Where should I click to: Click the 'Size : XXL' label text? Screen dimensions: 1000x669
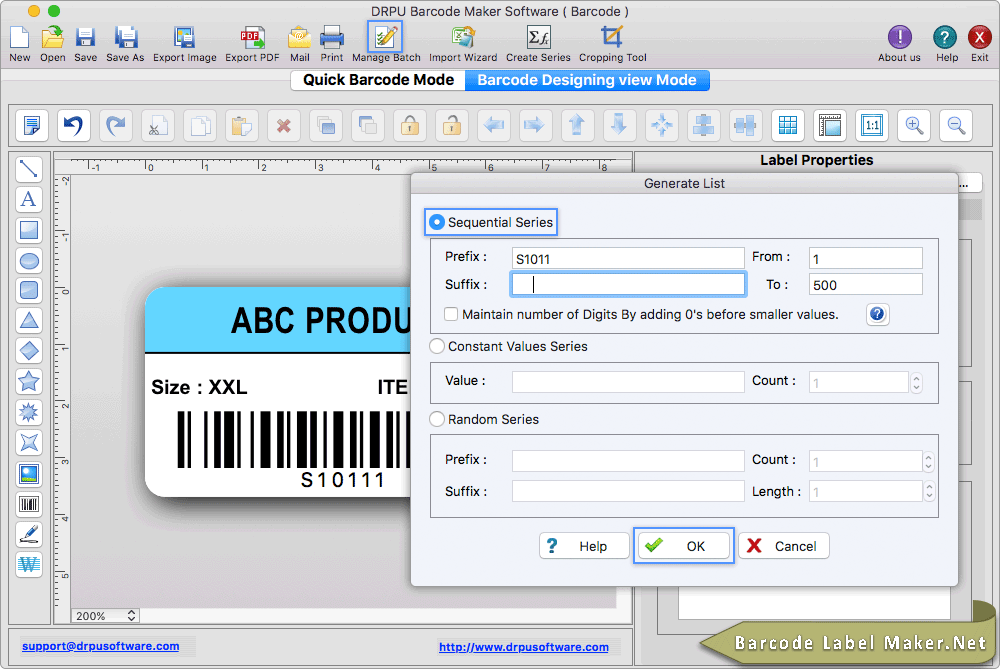click(199, 387)
